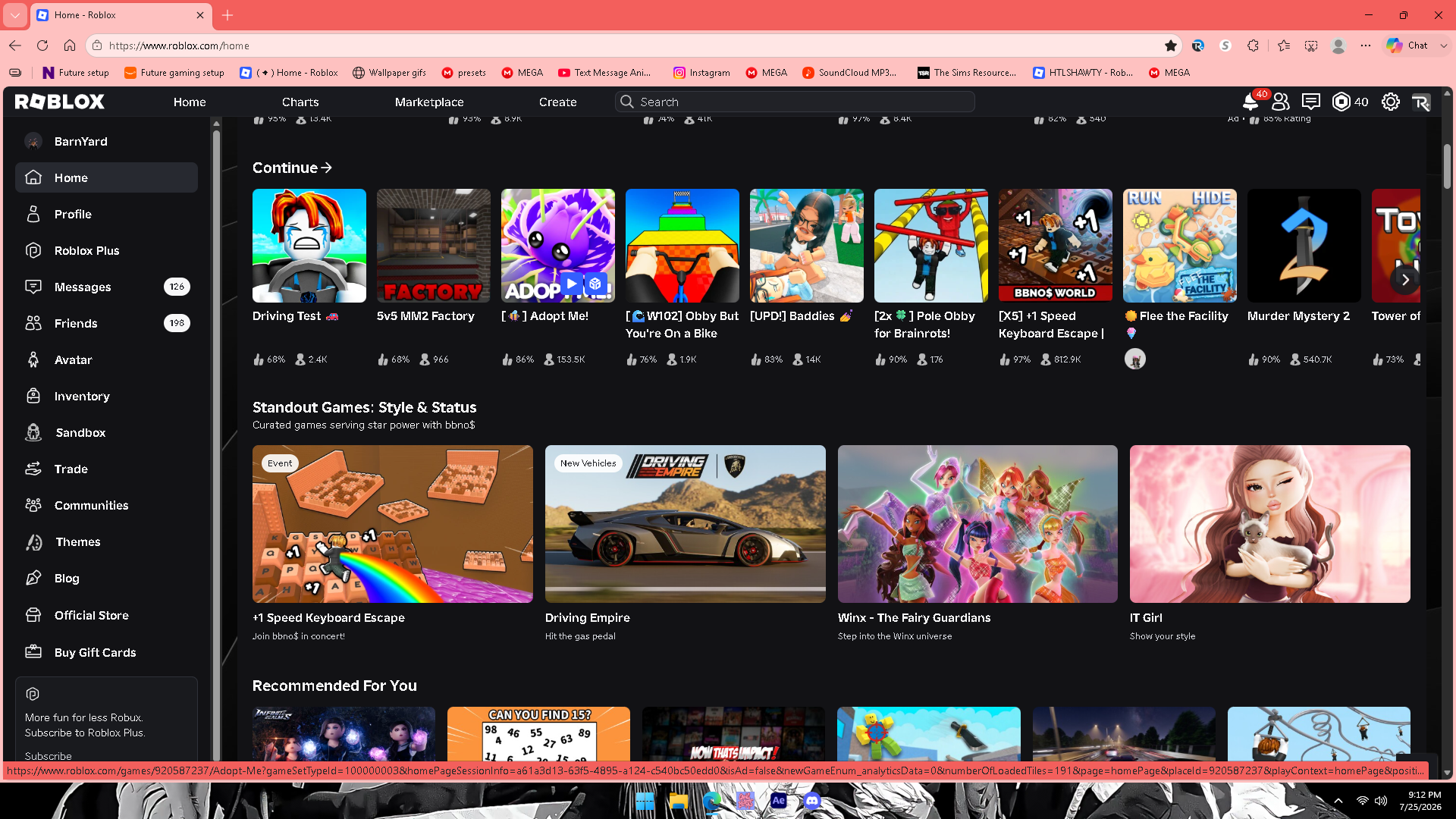The image size is (1456, 819).
Task: Open the Murder Mystery 2 thumbnail
Action: 1304,246
